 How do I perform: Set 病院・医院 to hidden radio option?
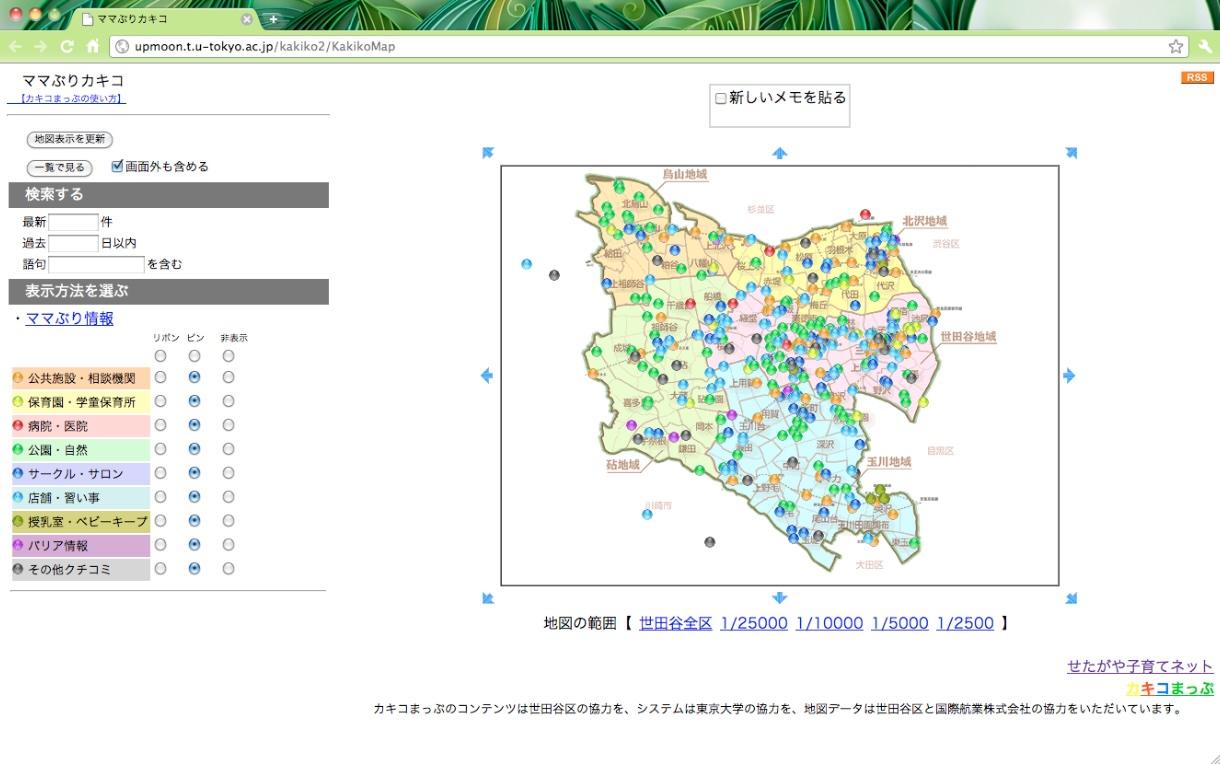(228, 425)
